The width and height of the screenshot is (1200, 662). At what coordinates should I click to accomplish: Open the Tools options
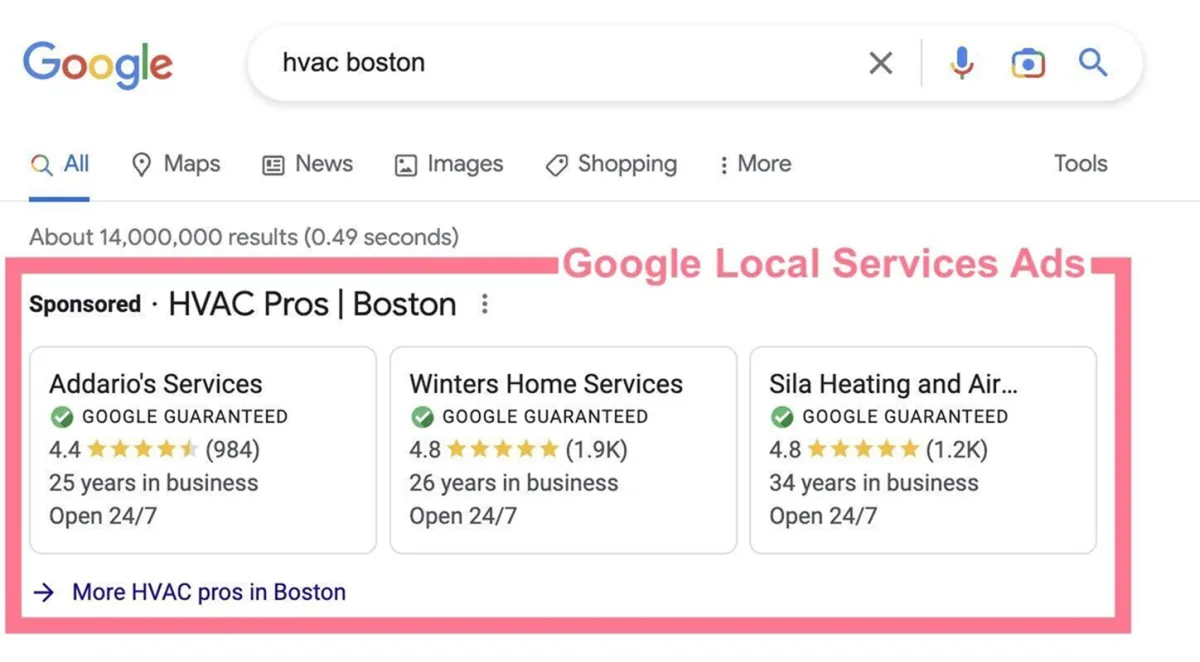click(x=1080, y=164)
